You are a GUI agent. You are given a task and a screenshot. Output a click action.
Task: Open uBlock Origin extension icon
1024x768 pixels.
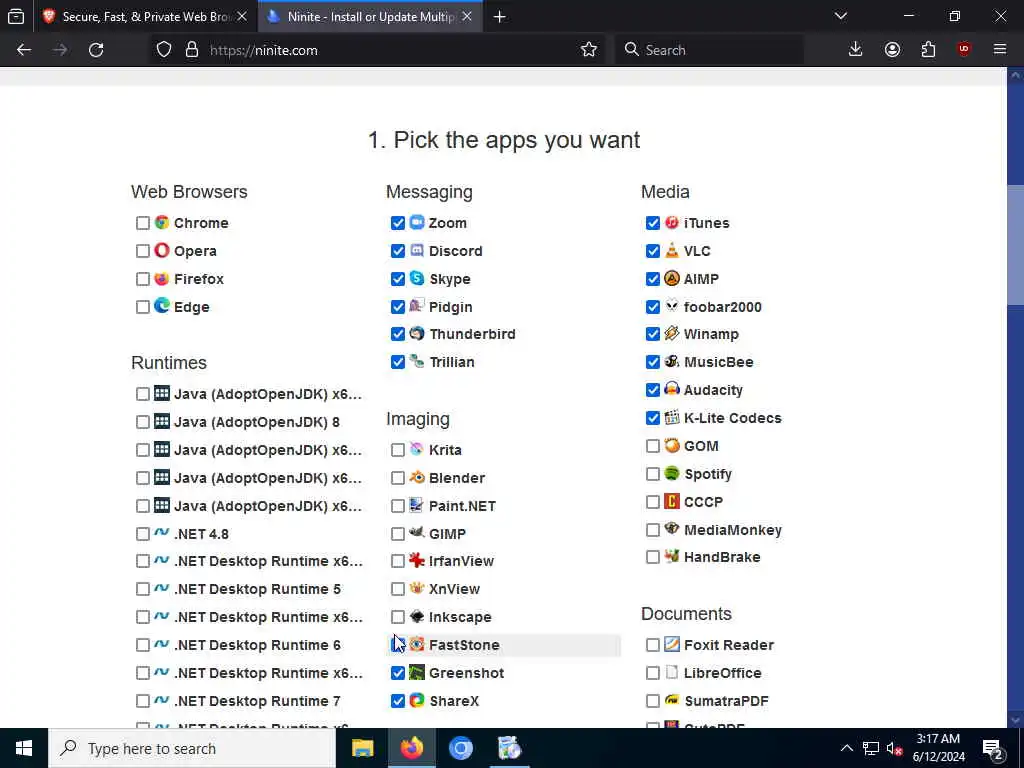click(x=964, y=50)
